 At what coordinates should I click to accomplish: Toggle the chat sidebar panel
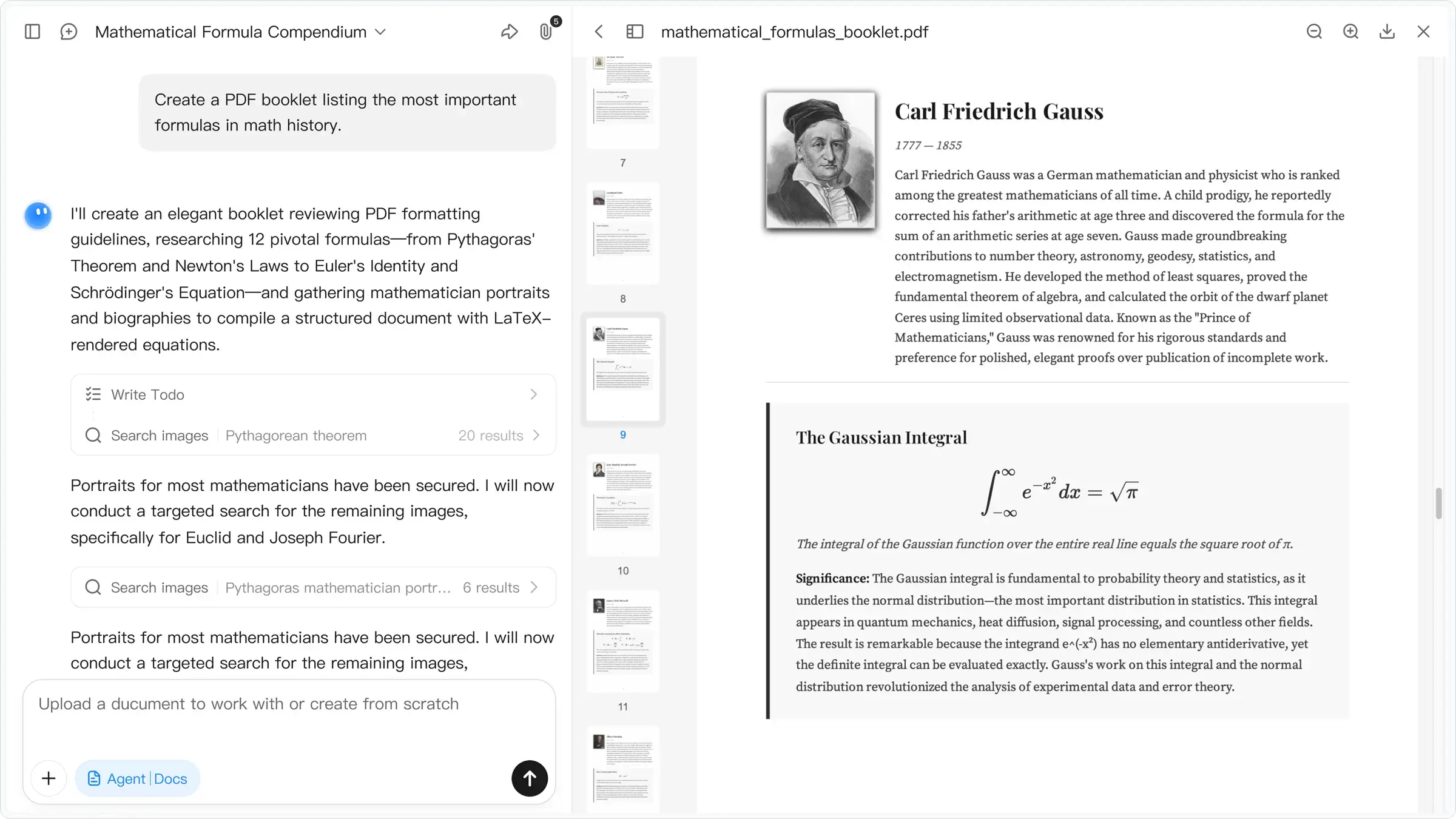[32, 31]
